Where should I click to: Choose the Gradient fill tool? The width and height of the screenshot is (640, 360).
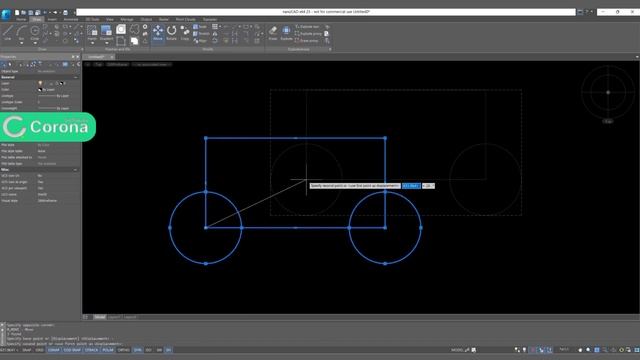(106, 31)
